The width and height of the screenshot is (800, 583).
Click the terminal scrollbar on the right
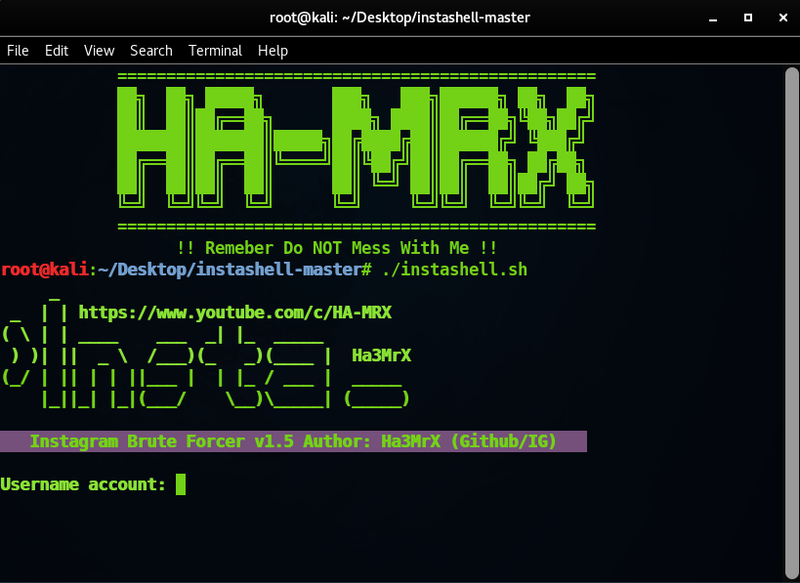tap(791, 300)
